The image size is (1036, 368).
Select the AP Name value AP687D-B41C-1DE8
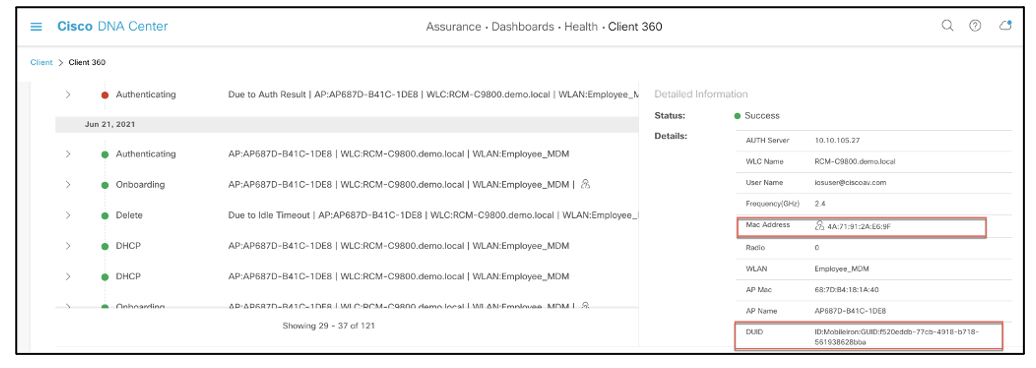850,311
